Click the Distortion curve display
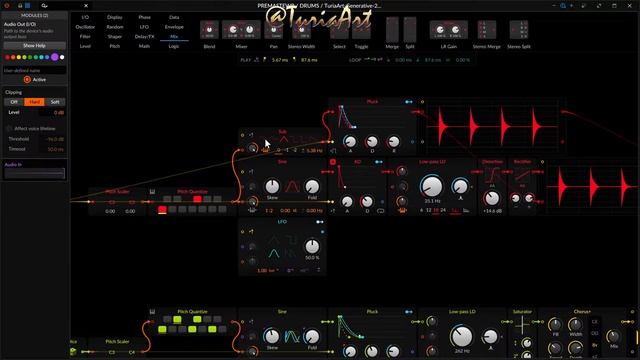 pyautogui.click(x=492, y=176)
